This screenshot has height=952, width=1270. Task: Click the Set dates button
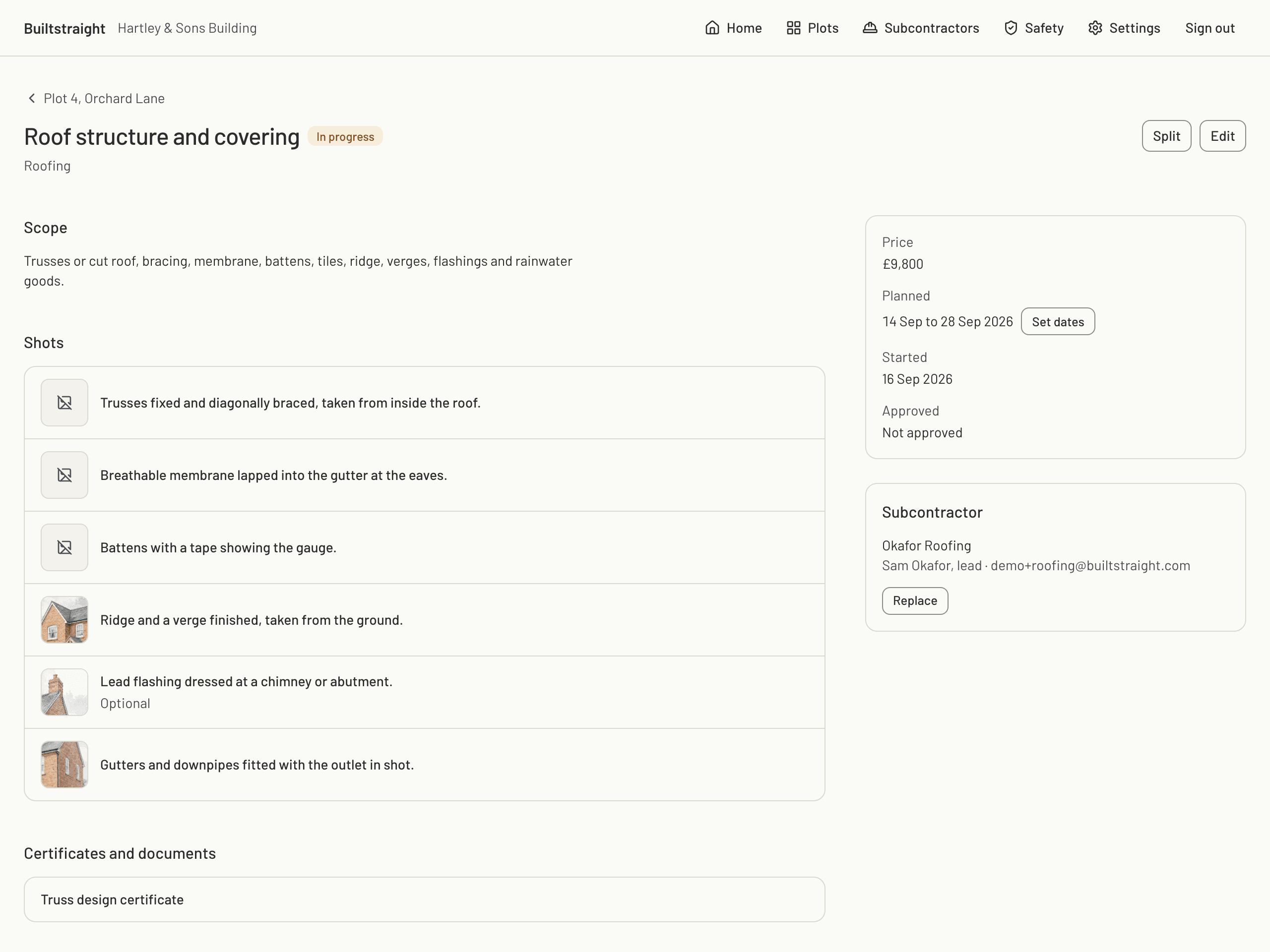coord(1058,321)
